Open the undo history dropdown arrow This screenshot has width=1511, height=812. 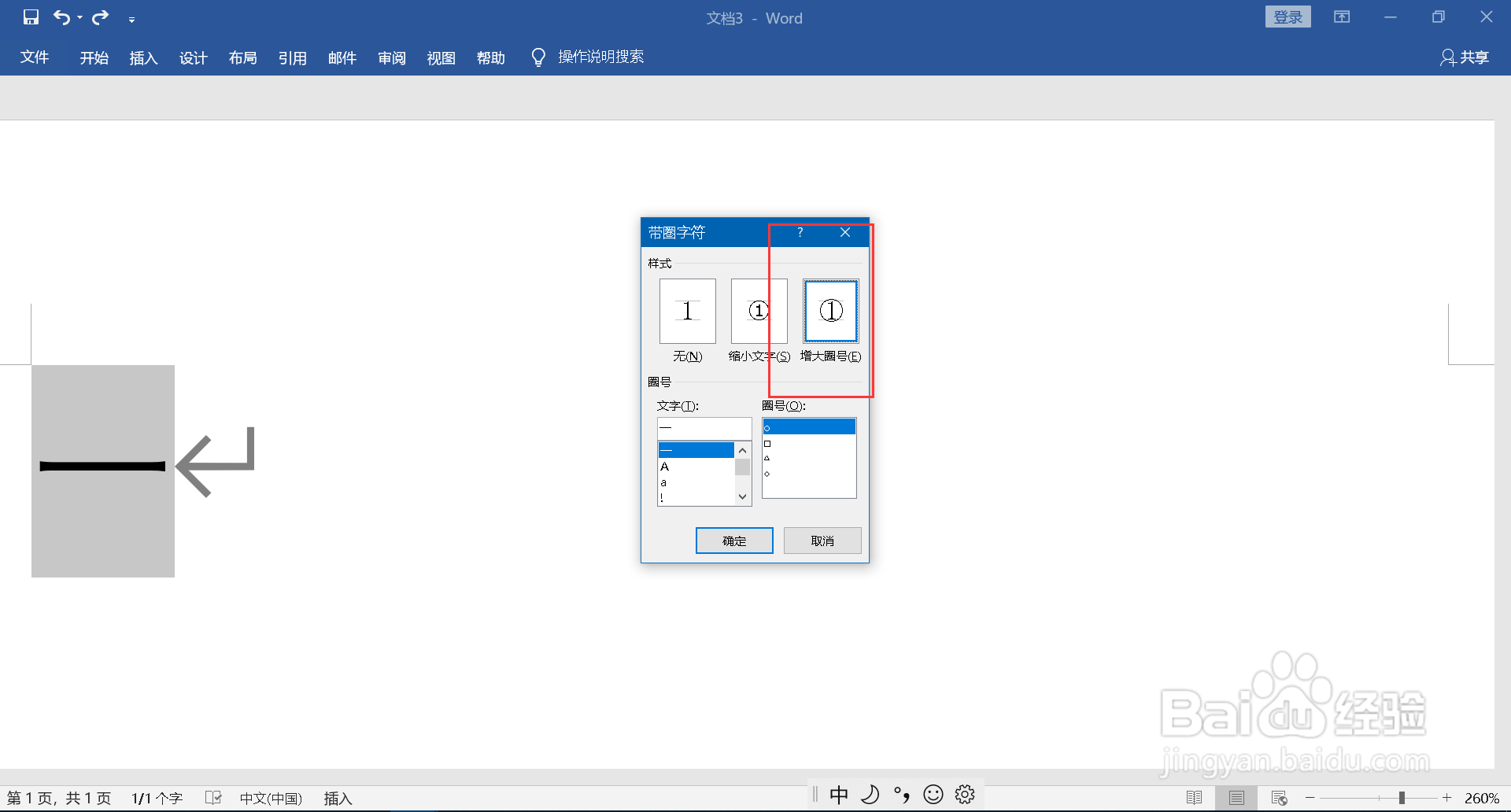point(79,18)
